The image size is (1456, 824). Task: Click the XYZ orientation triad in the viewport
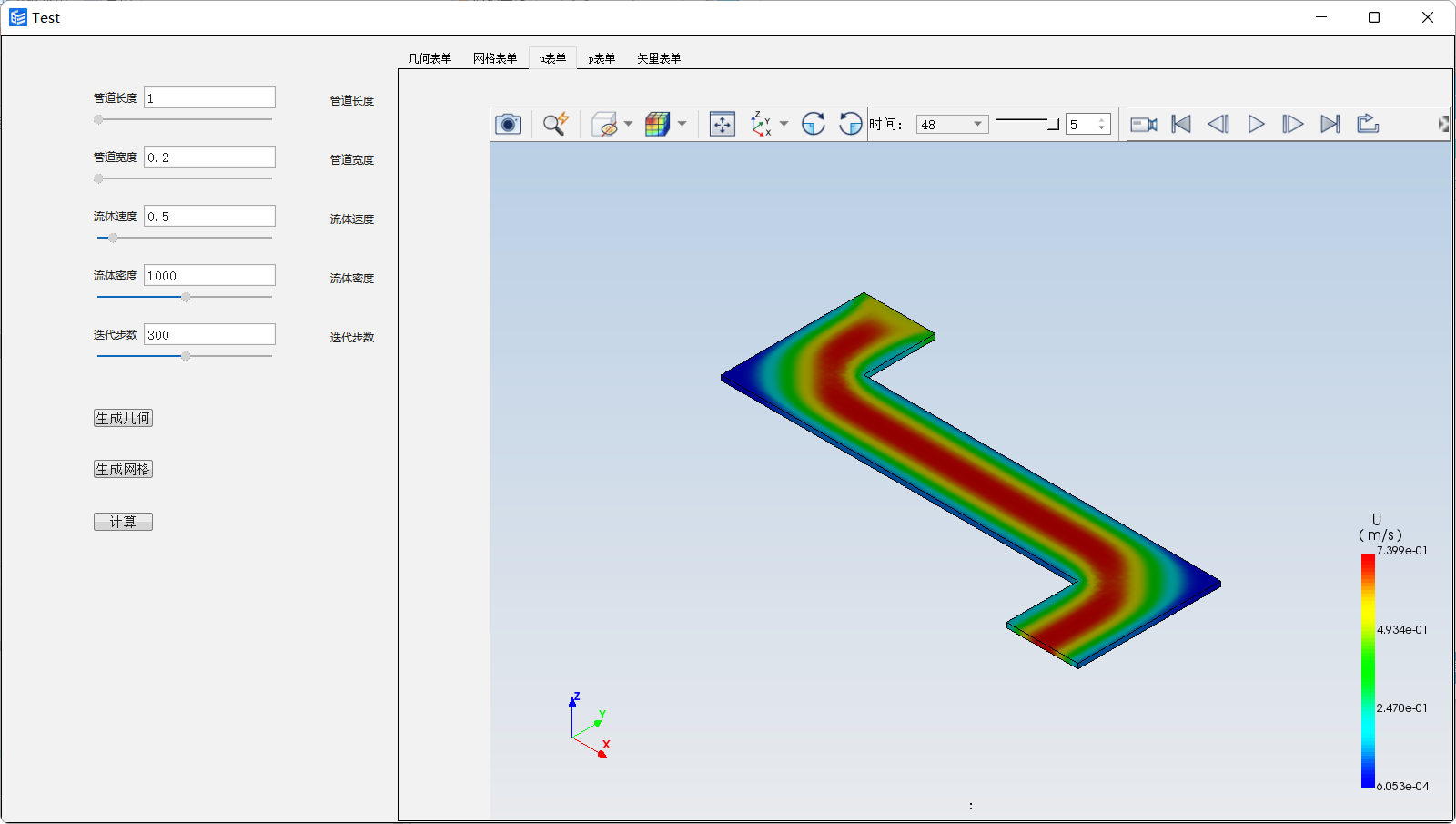click(x=589, y=726)
